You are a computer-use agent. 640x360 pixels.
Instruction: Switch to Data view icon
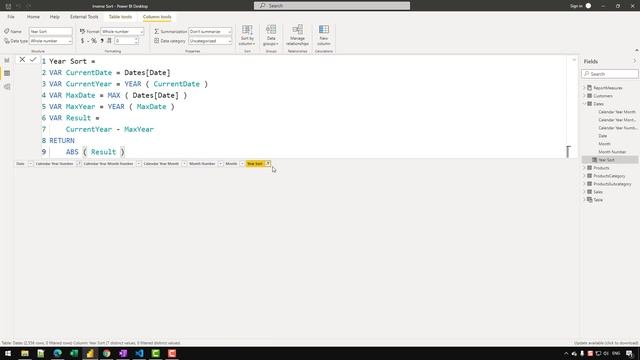[x=7, y=73]
